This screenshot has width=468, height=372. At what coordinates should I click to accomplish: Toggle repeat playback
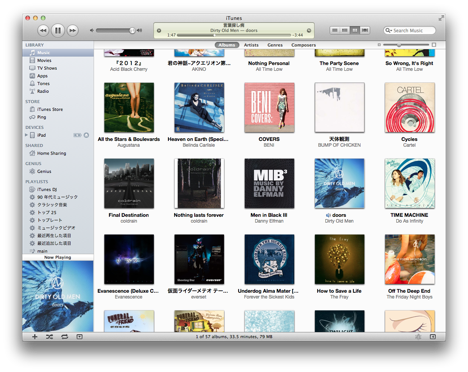(x=64, y=337)
